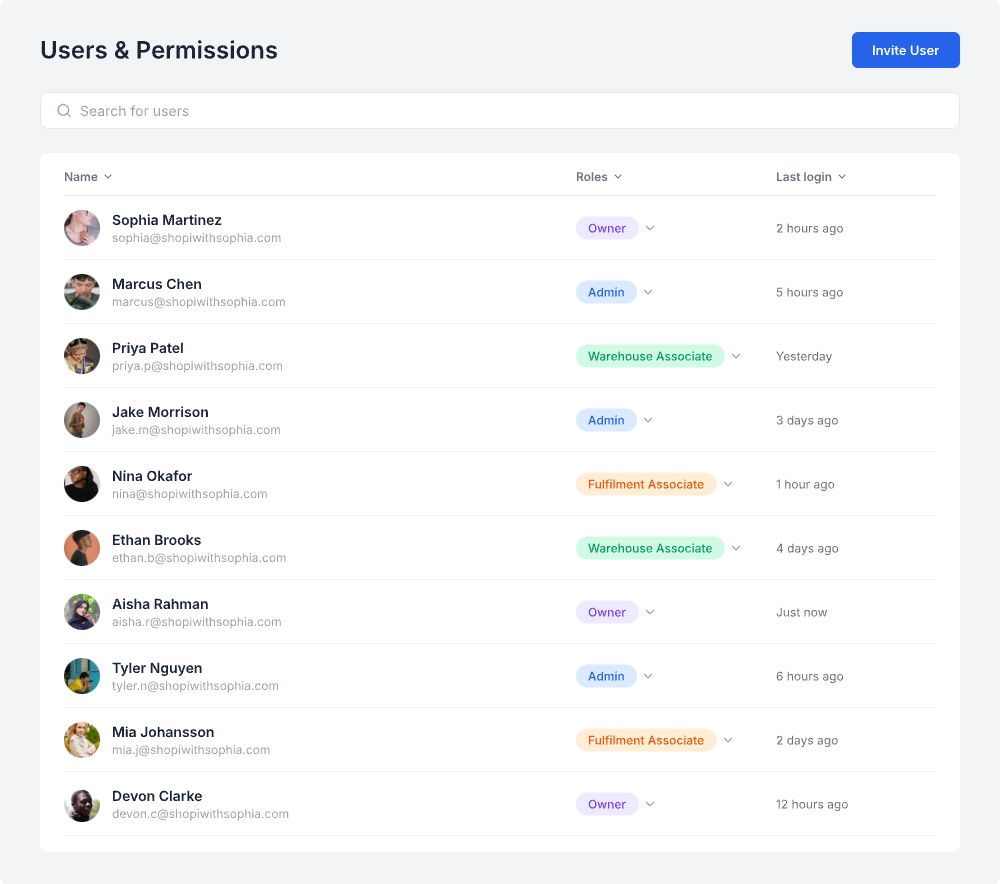The image size is (1000, 884).
Task: Type in the Search for users field
Action: click(x=500, y=111)
